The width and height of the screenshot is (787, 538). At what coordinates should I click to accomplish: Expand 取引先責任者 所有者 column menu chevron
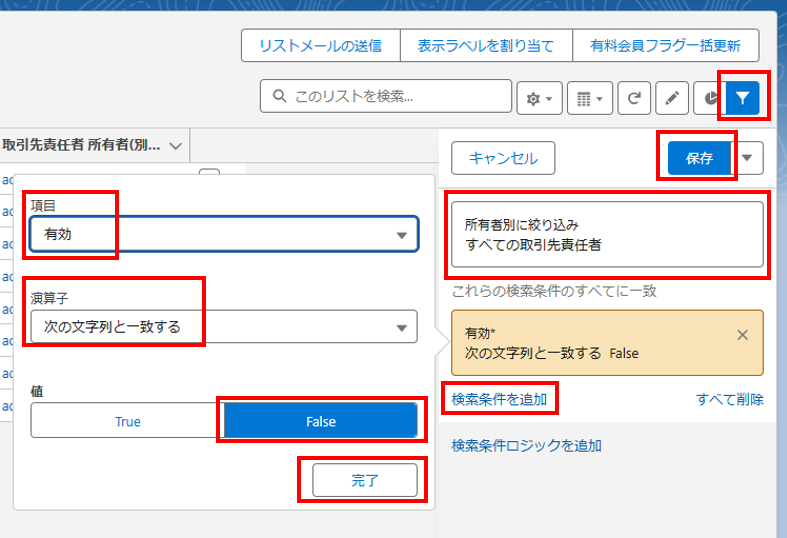(176, 146)
